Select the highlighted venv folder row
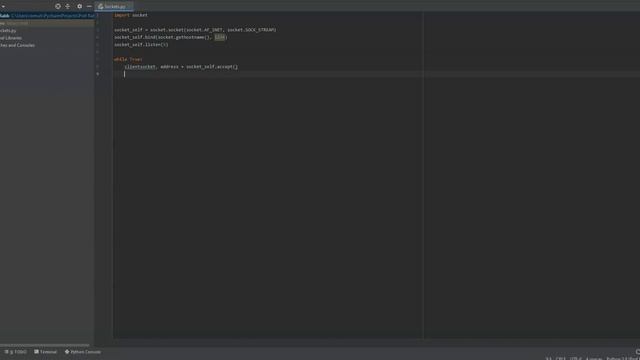Screen dimensions: 640x360 coord(47,23)
